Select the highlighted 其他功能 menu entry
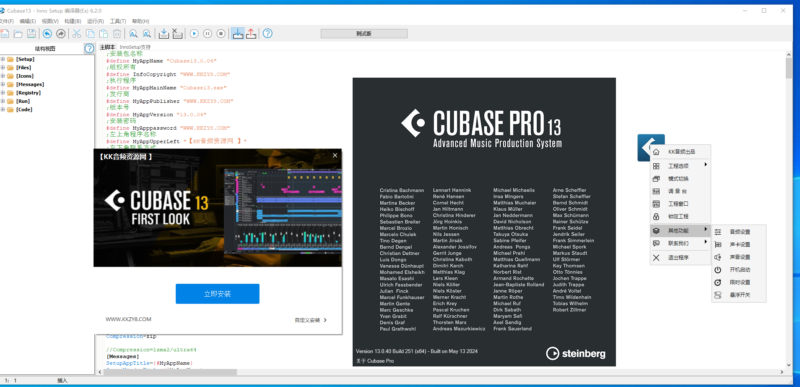Image resolution: width=800 pixels, height=387 pixels. (x=681, y=230)
